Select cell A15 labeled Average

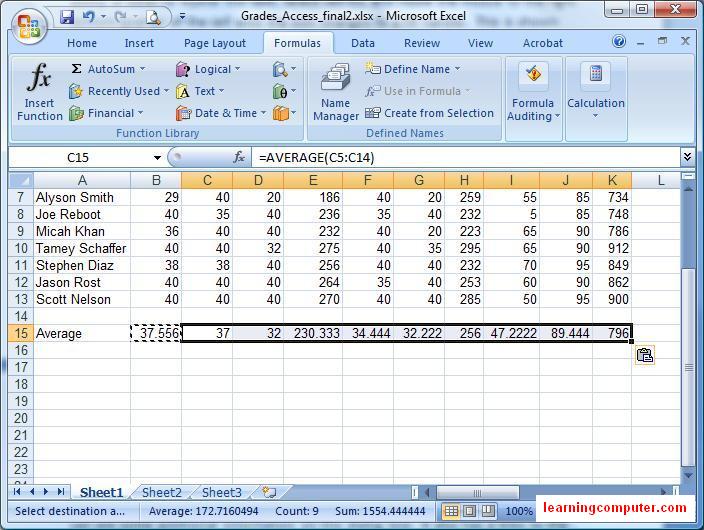pyautogui.click(x=82, y=333)
